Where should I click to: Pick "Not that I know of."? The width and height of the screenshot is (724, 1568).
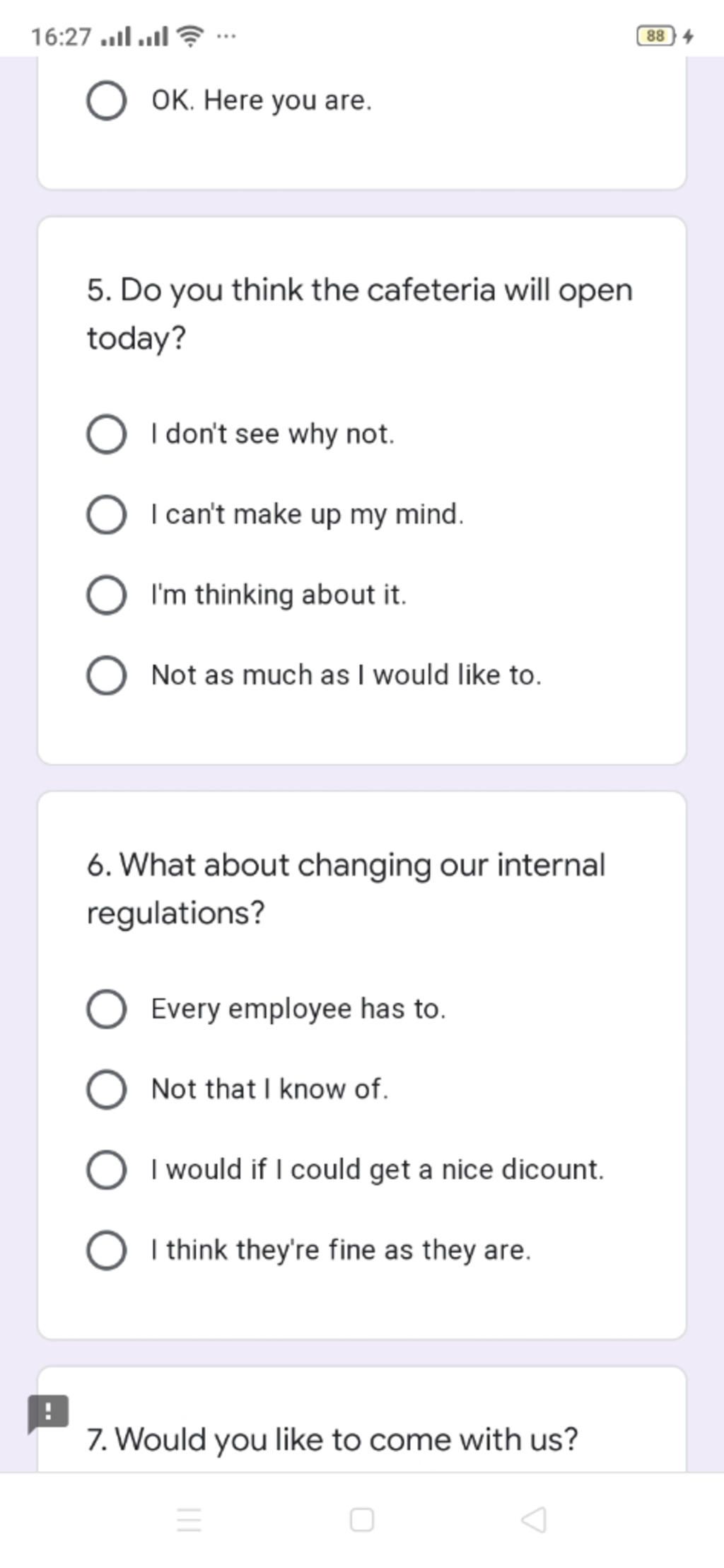107,1089
